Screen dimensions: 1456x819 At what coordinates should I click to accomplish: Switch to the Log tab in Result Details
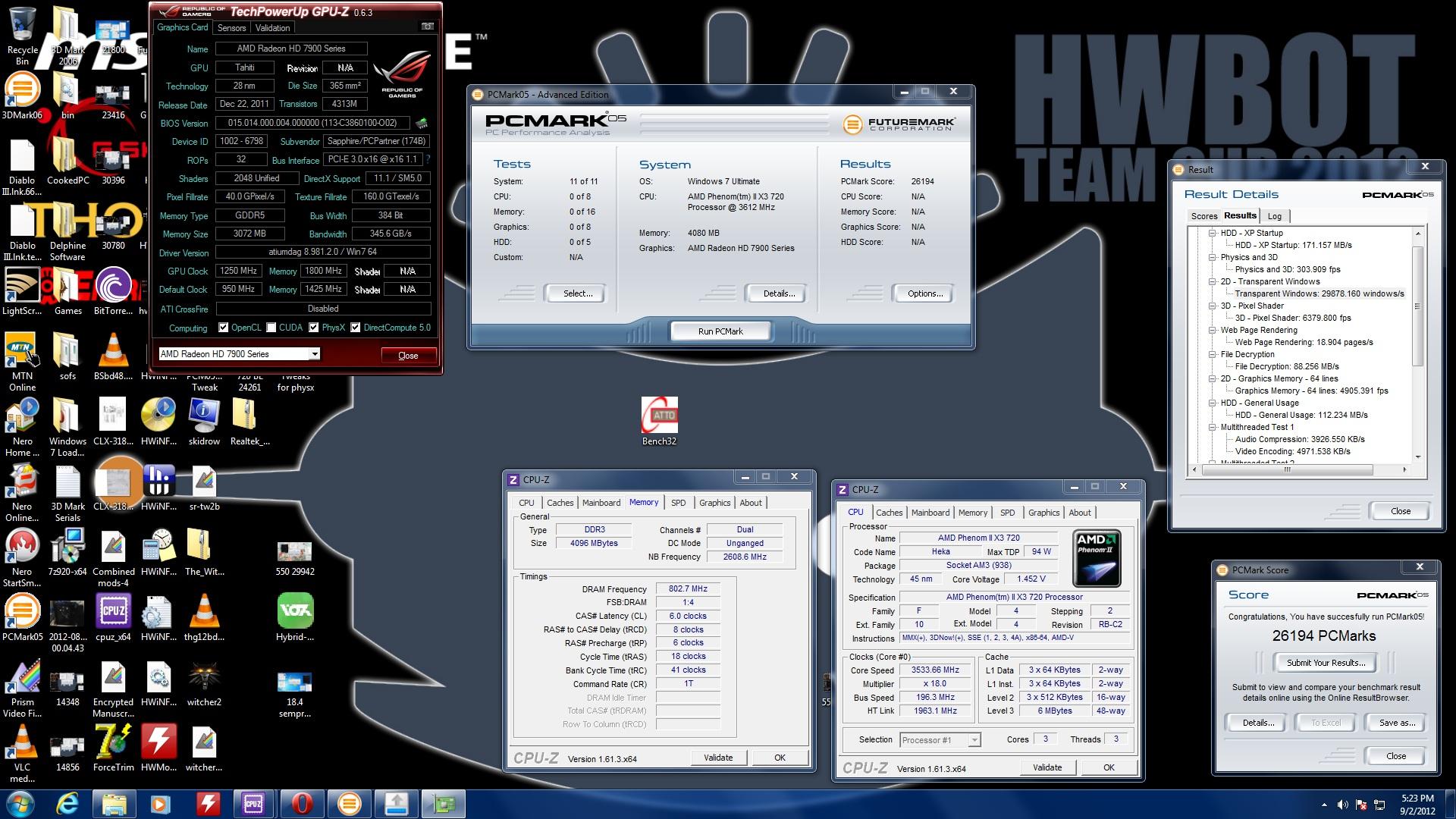pos(1275,216)
